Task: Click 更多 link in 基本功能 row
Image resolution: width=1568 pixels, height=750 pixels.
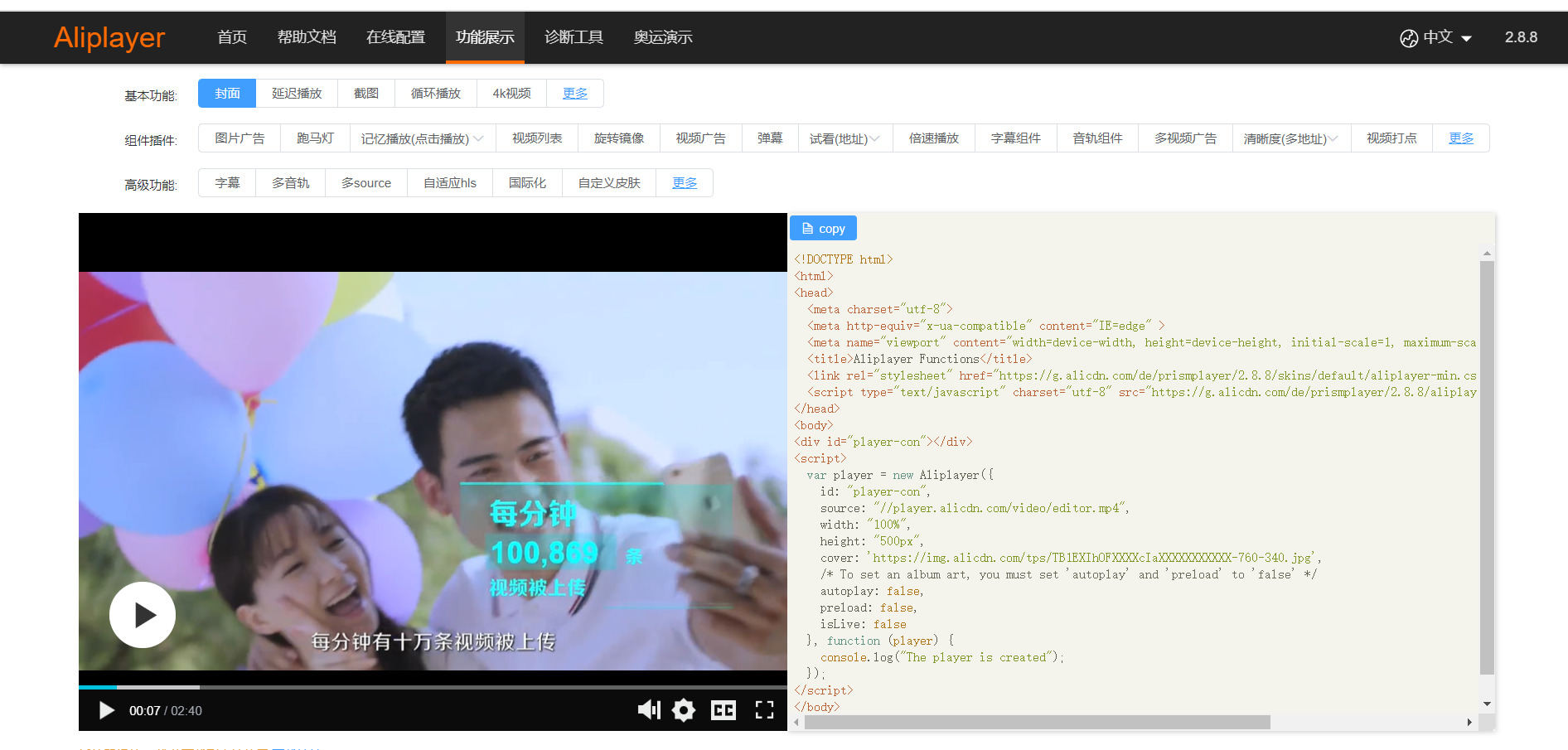Action: (x=575, y=94)
